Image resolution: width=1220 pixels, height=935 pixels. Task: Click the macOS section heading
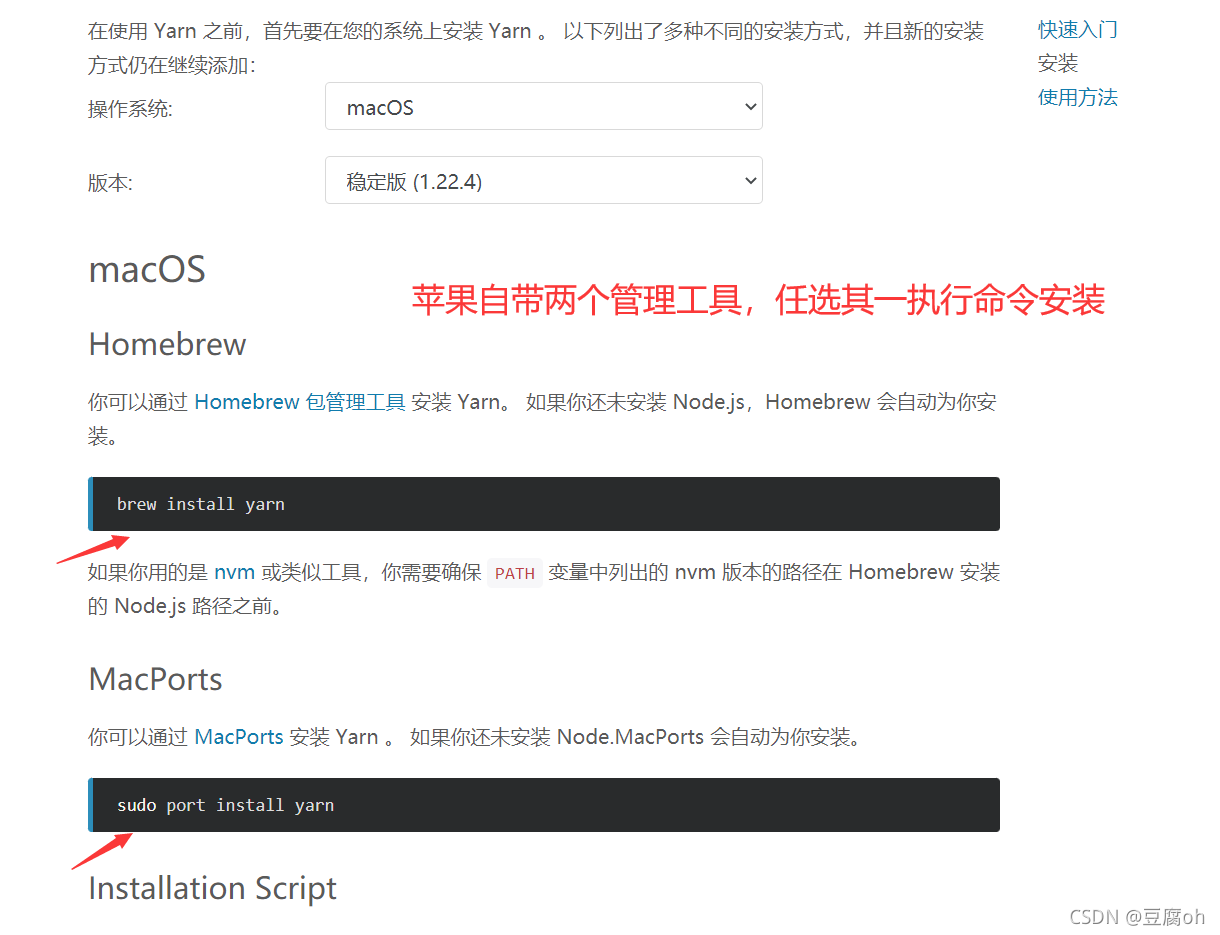tap(147, 269)
